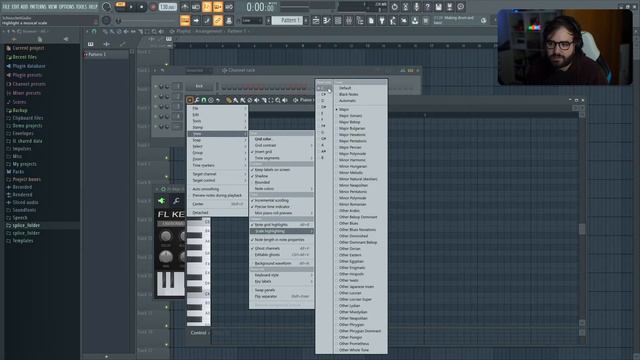Toggle the metronome icon in top toolbar
Viewport: 640px width, 360px height.
185,7
